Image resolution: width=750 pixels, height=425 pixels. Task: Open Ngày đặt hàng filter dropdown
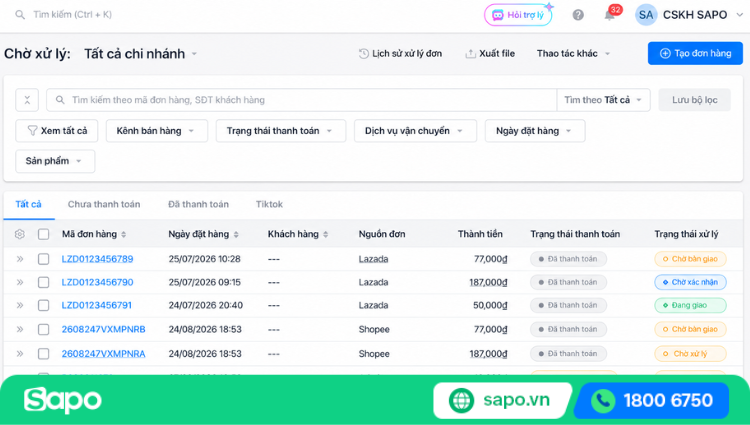pyautogui.click(x=535, y=131)
